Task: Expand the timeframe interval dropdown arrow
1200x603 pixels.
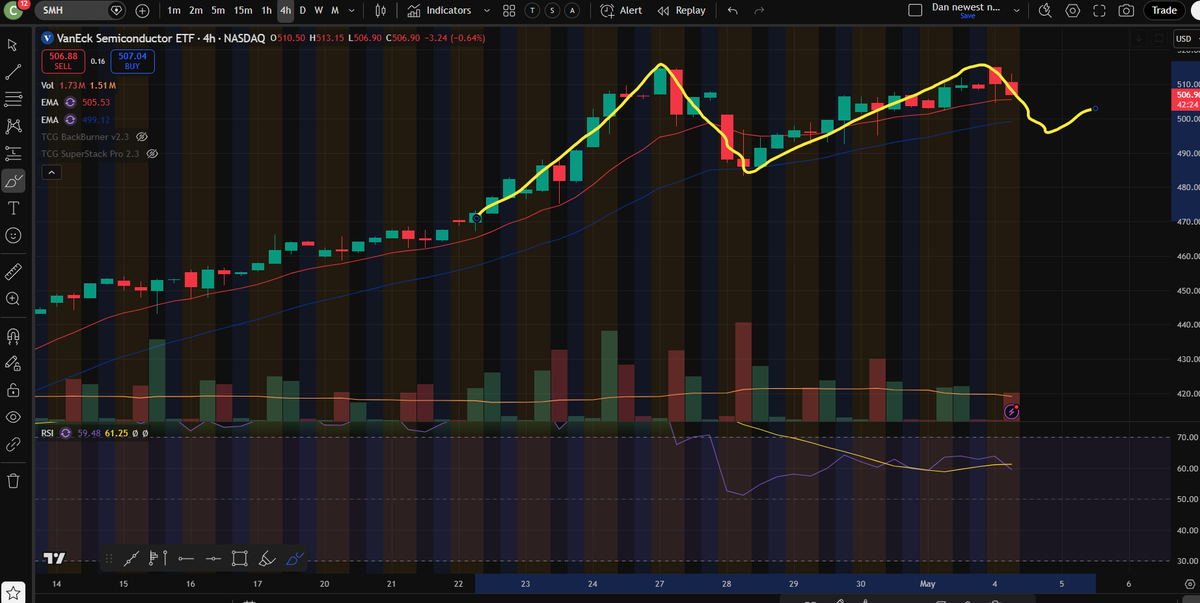Action: point(351,10)
